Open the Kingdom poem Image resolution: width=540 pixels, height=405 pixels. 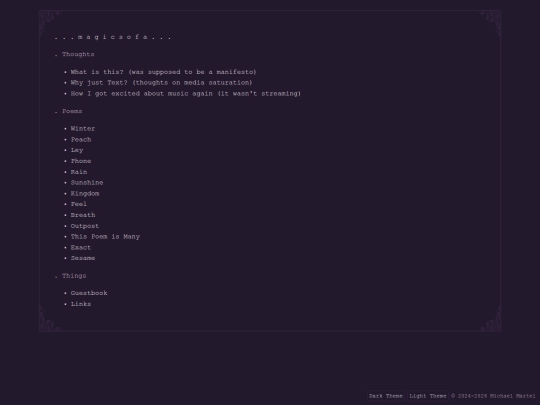point(85,194)
